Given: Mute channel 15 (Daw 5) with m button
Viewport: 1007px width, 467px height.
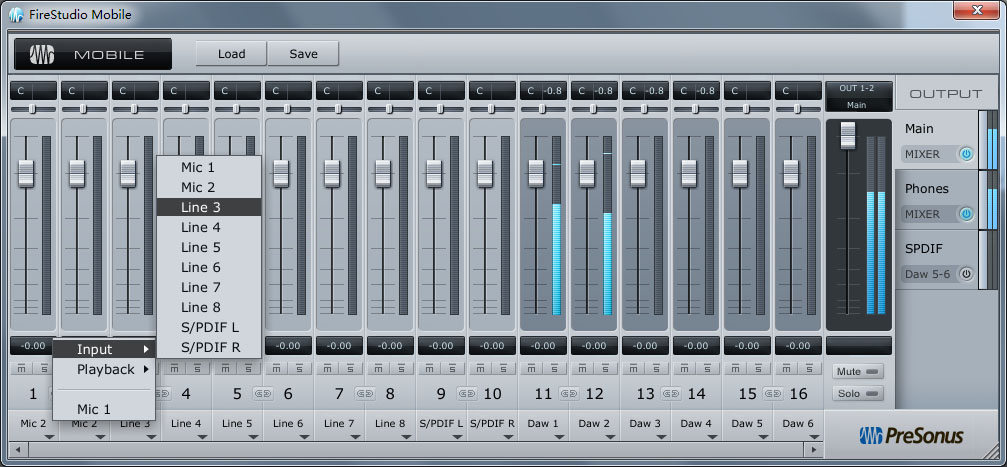Looking at the screenshot, I should (736, 369).
